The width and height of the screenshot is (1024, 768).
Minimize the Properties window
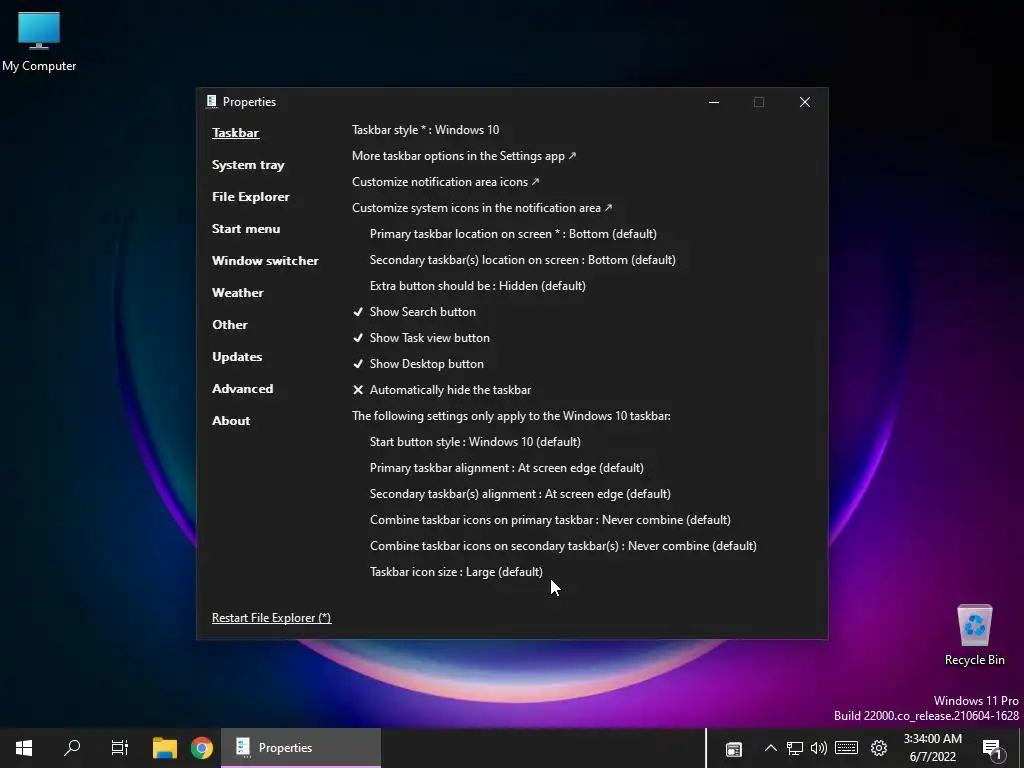(714, 102)
